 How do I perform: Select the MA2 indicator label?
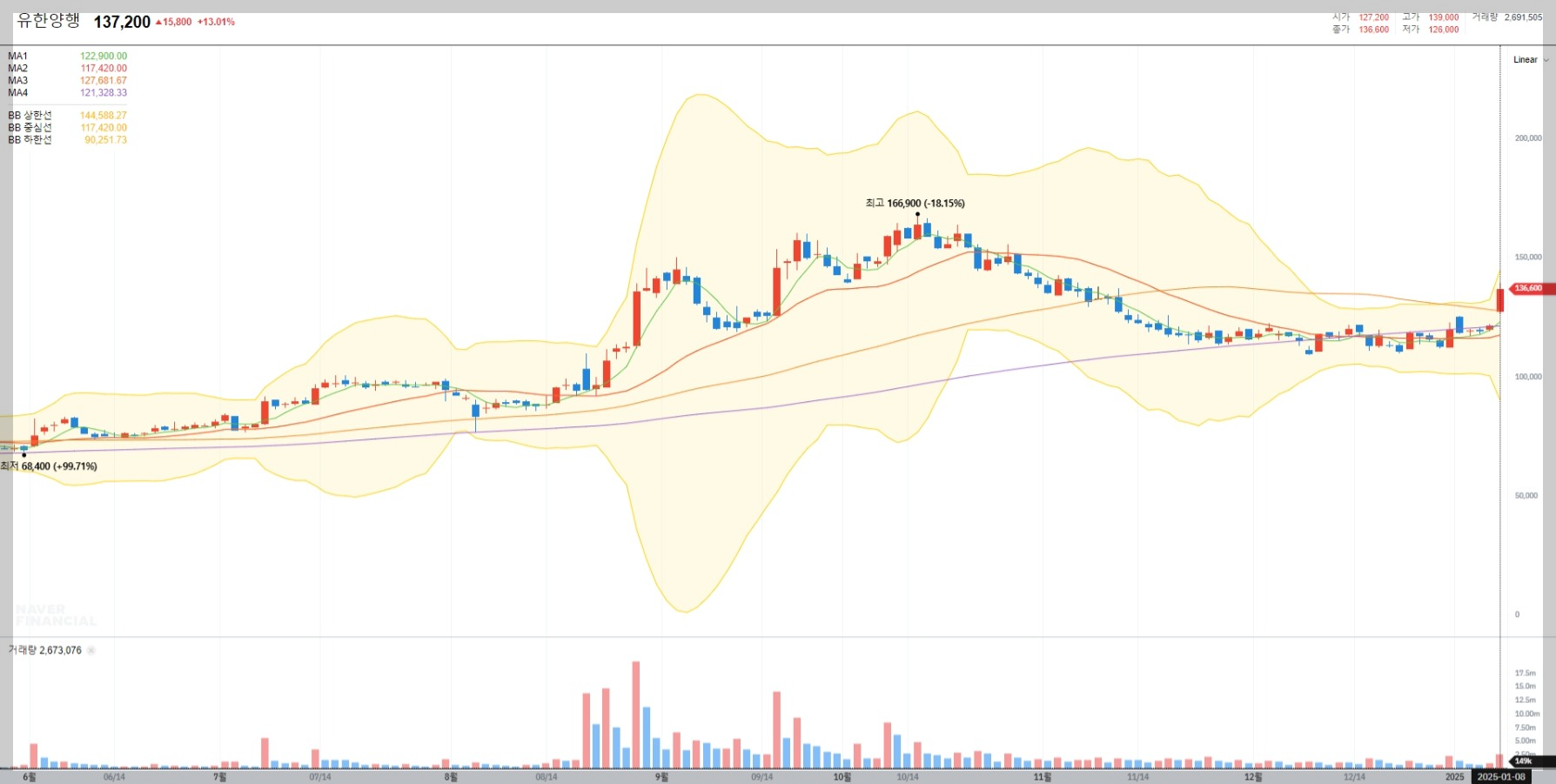tap(17, 68)
